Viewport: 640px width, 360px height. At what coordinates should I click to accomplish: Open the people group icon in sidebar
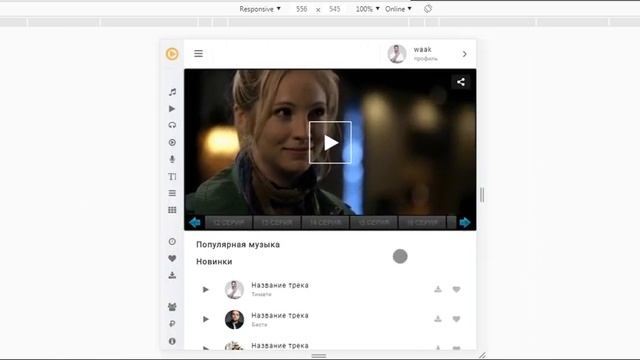click(x=172, y=307)
